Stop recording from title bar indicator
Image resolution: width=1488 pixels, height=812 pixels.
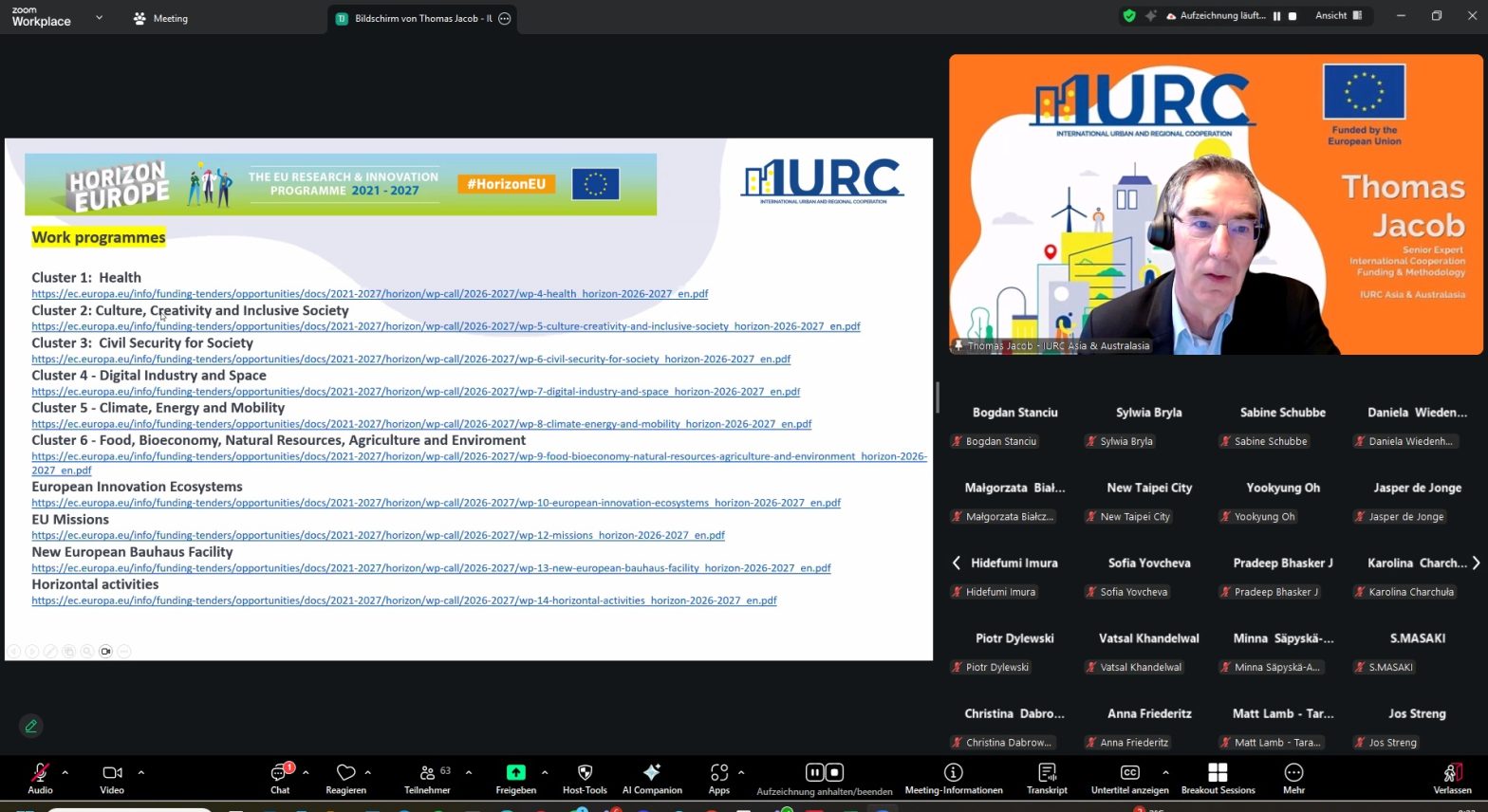pos(1293,16)
